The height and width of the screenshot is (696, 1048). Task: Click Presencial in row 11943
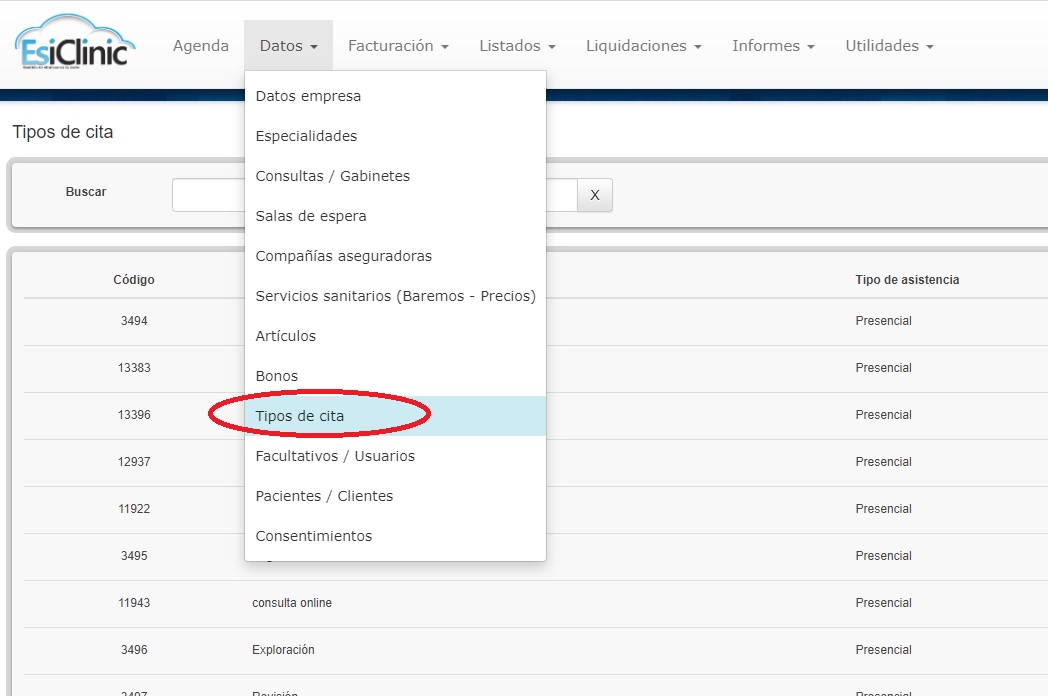coord(884,602)
